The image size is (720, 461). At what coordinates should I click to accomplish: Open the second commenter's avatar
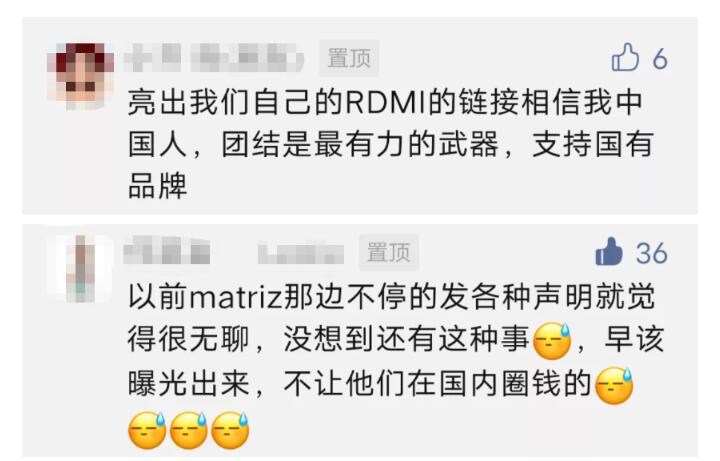pos(80,269)
